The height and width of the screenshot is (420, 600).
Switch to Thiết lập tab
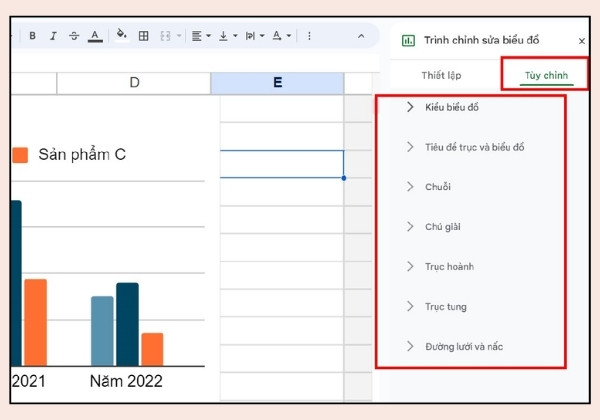[441, 75]
